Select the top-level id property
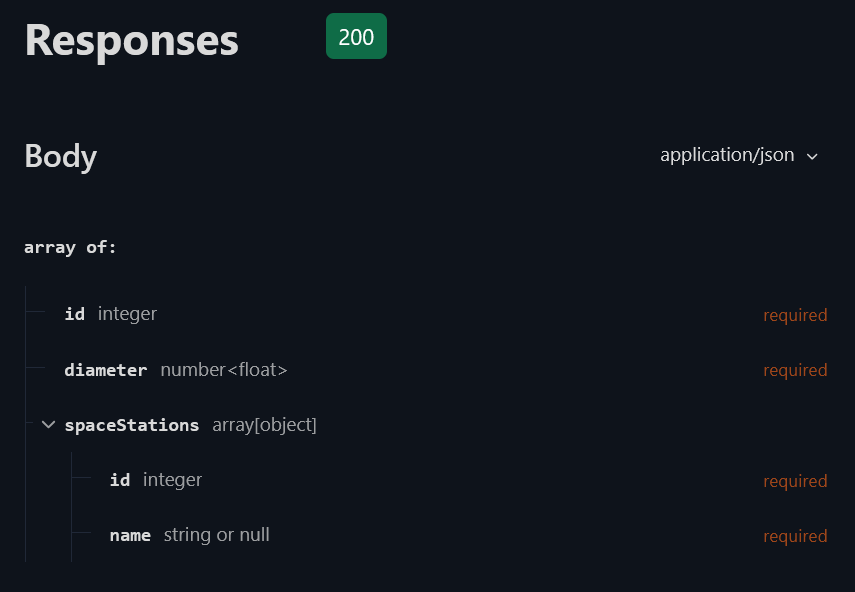Screen dimensions: 855x592 75,314
